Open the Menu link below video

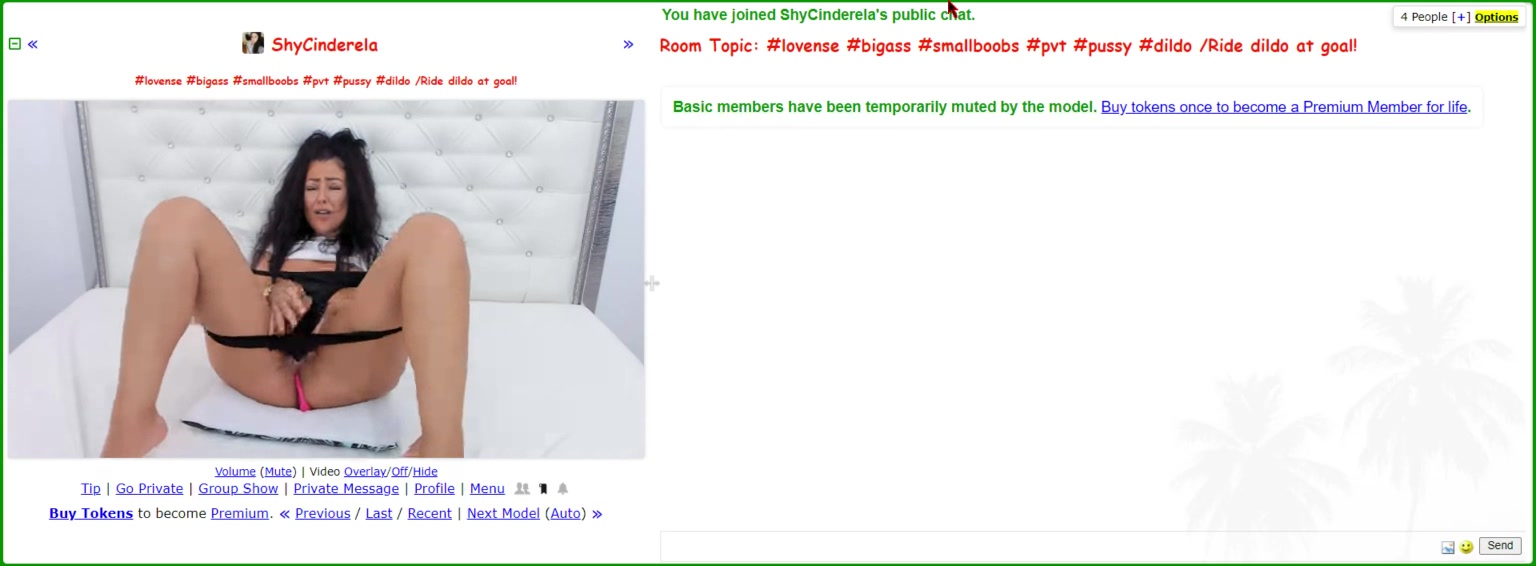pyautogui.click(x=487, y=489)
